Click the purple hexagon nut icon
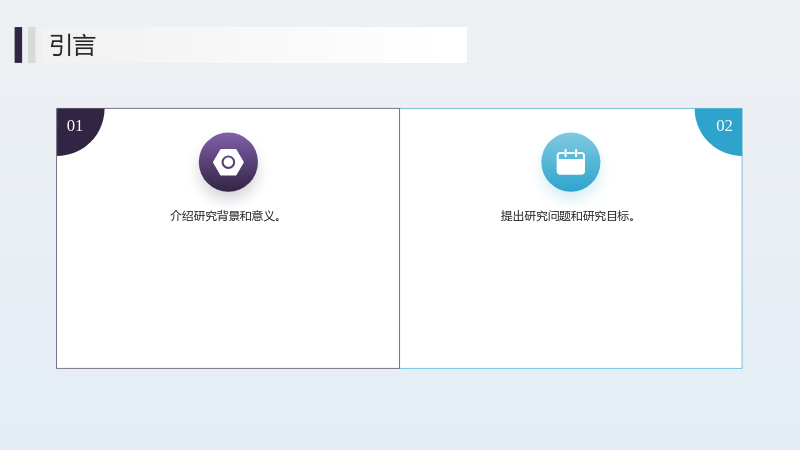 [228, 162]
